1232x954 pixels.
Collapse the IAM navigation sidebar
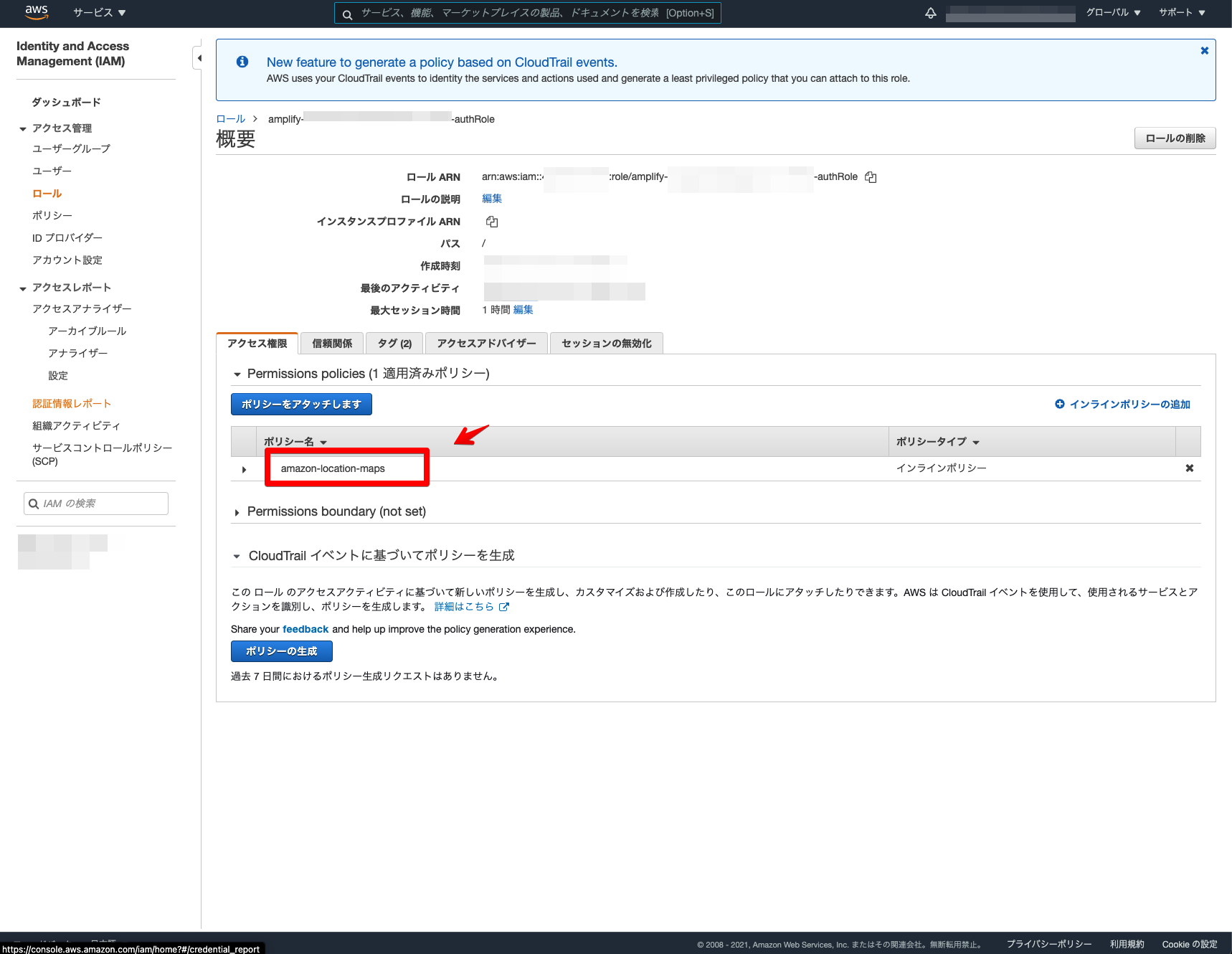pos(198,57)
